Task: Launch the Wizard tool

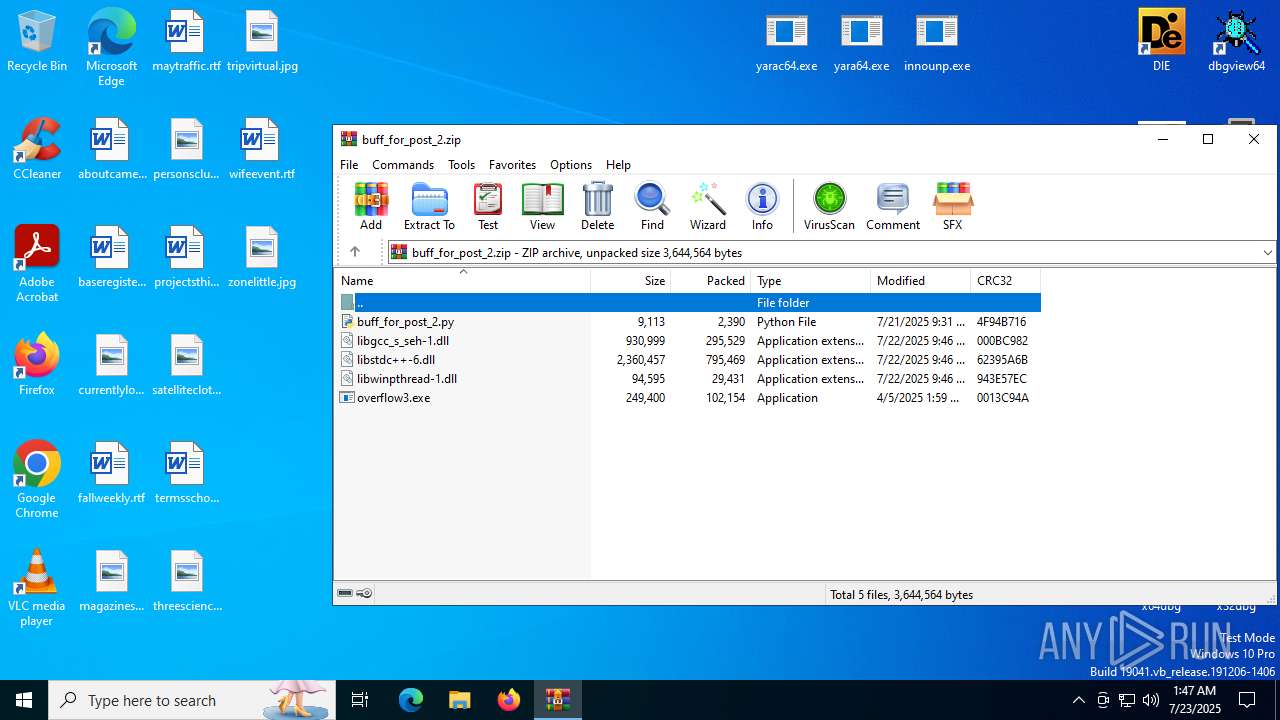Action: [x=708, y=206]
